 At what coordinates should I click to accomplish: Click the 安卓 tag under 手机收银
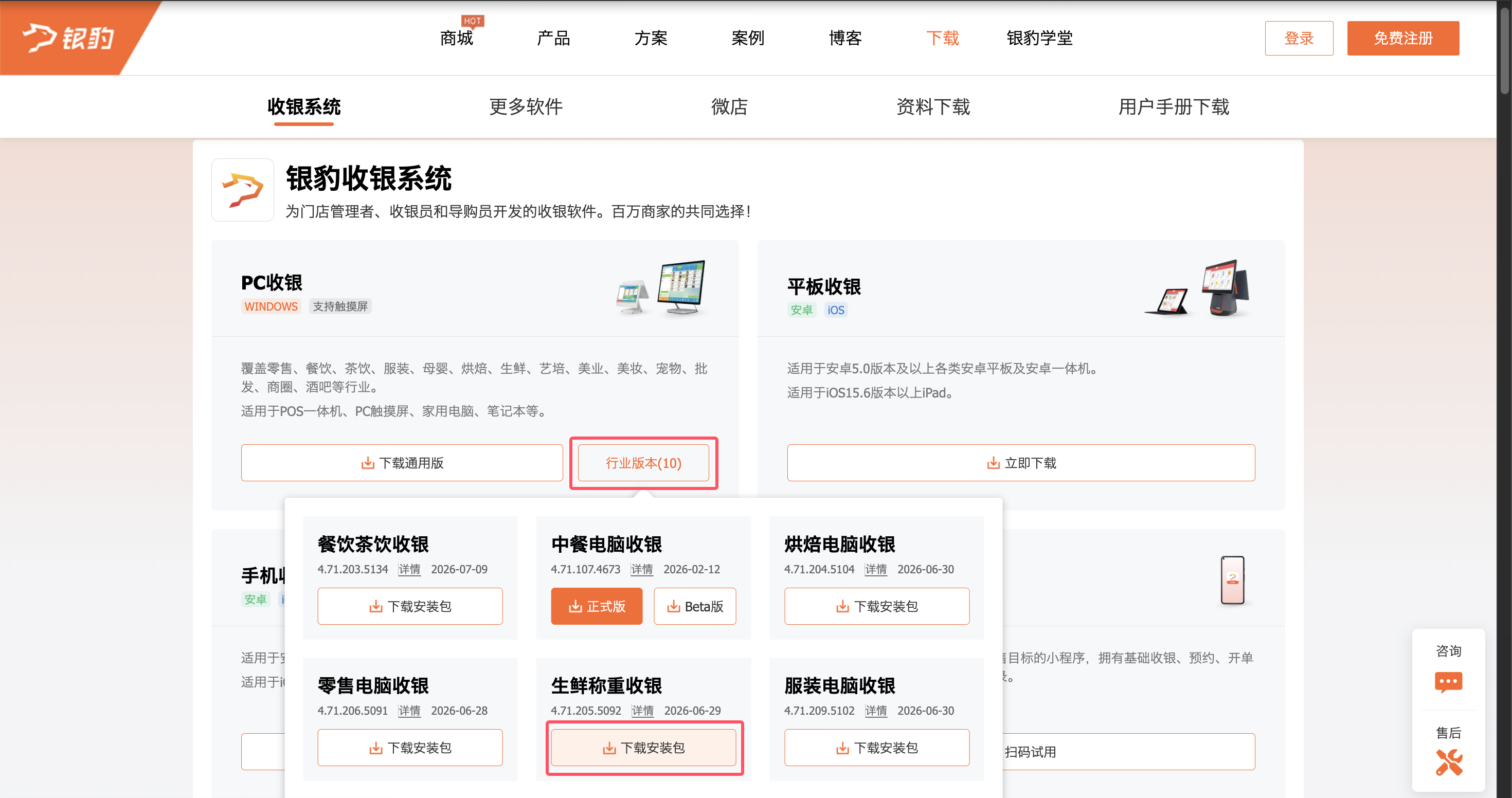(255, 600)
